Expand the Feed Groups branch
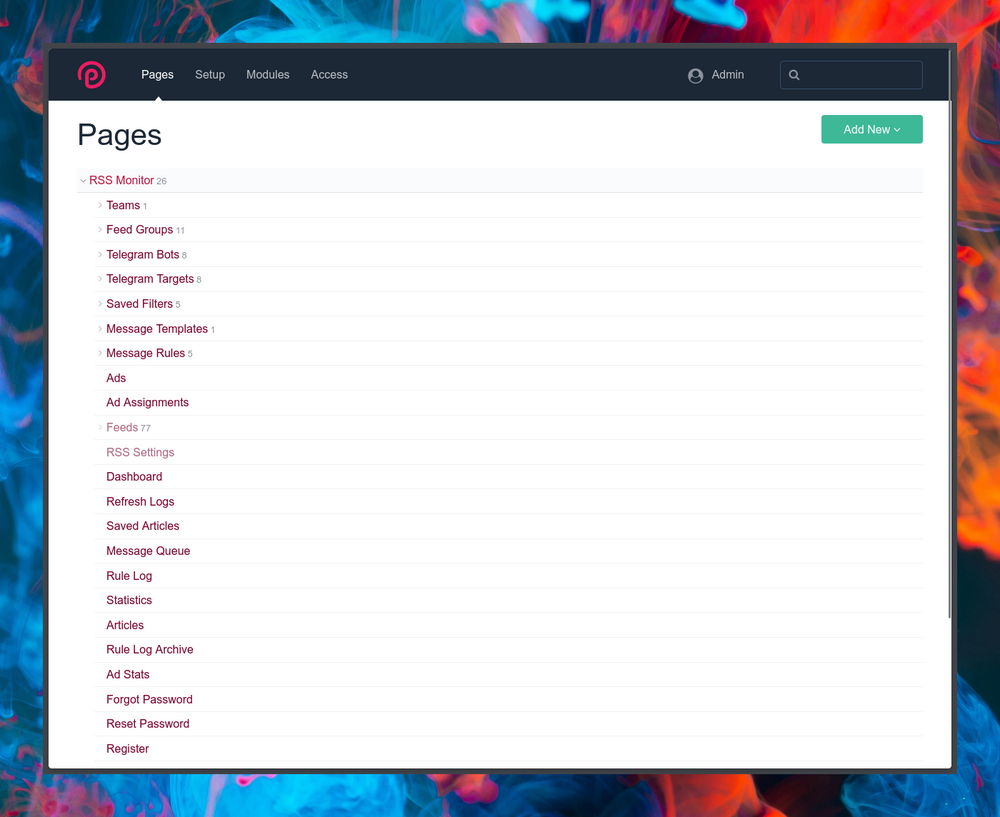 point(100,230)
